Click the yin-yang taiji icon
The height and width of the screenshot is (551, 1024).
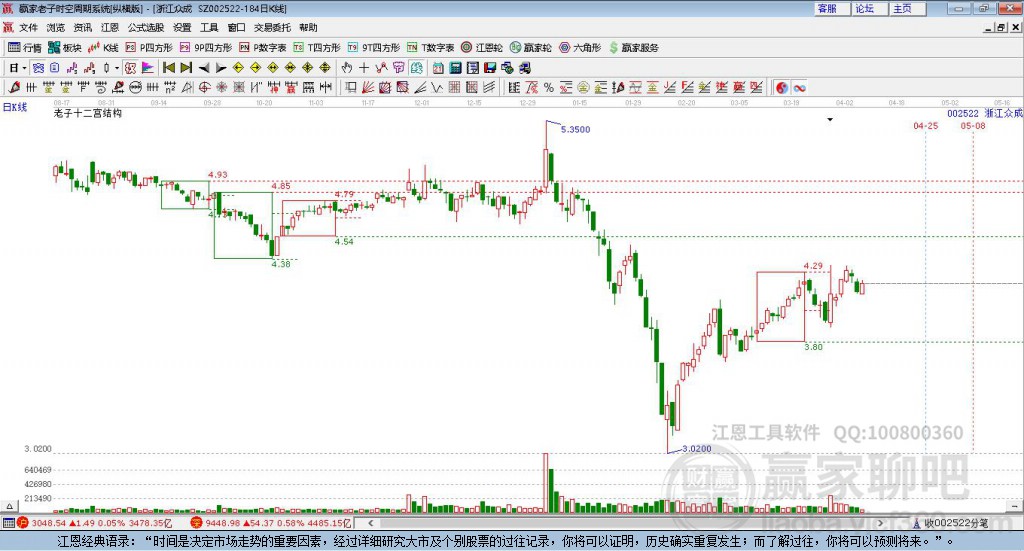point(782,88)
